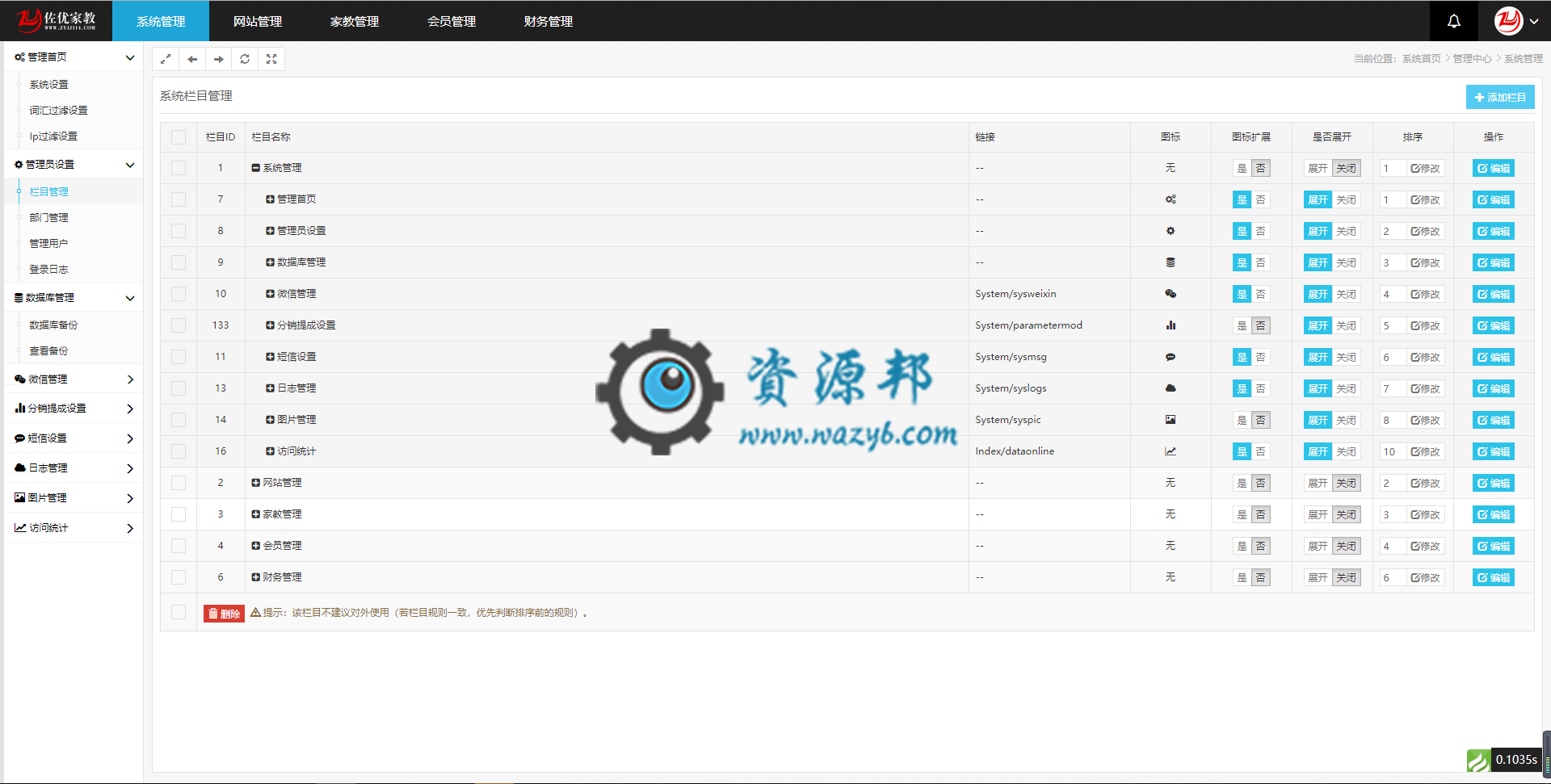Check the checkbox for 系统管理 row
Screen dimensions: 1551x784
click(x=179, y=168)
